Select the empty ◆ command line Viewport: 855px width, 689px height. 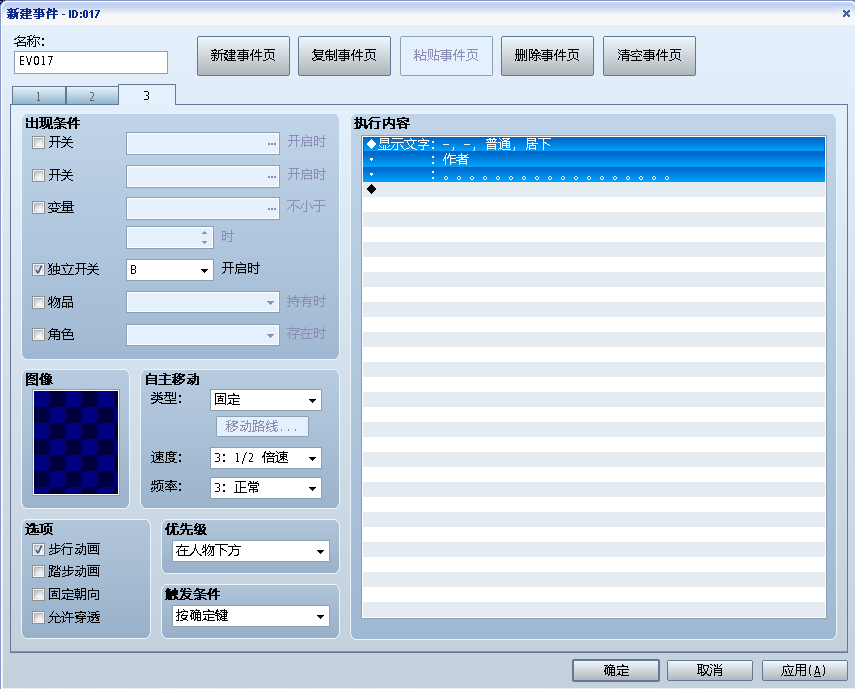(x=594, y=189)
